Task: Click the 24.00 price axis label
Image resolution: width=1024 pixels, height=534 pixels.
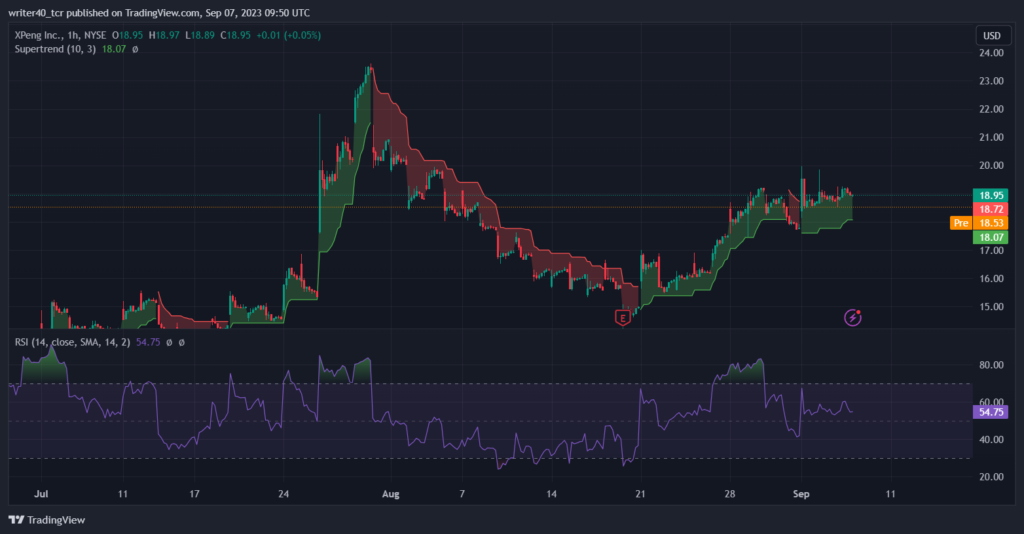Action: [991, 53]
